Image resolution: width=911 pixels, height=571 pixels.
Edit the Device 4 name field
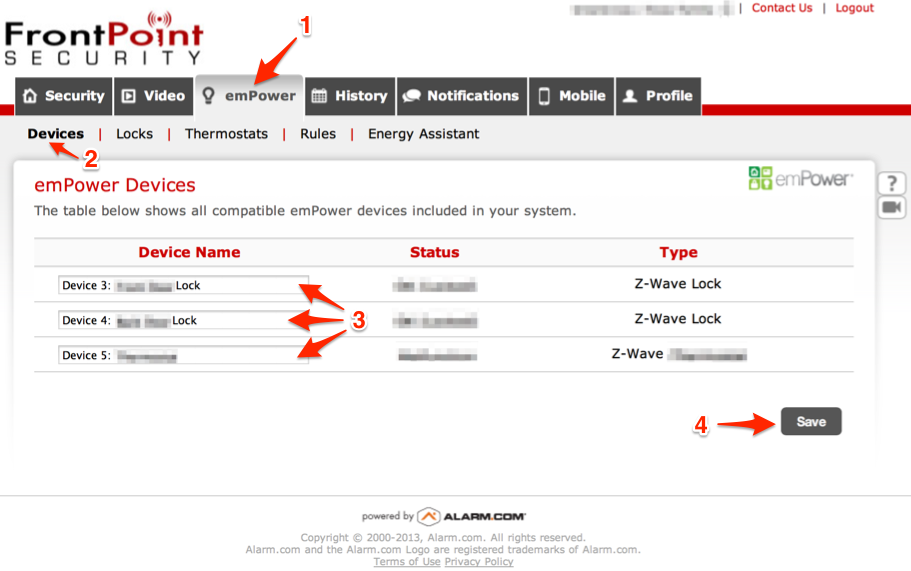pyautogui.click(x=183, y=320)
